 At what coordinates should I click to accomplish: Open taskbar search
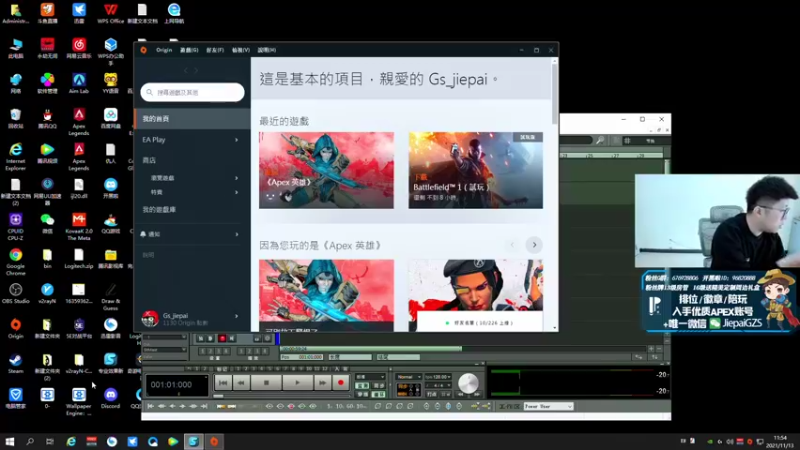coord(30,441)
